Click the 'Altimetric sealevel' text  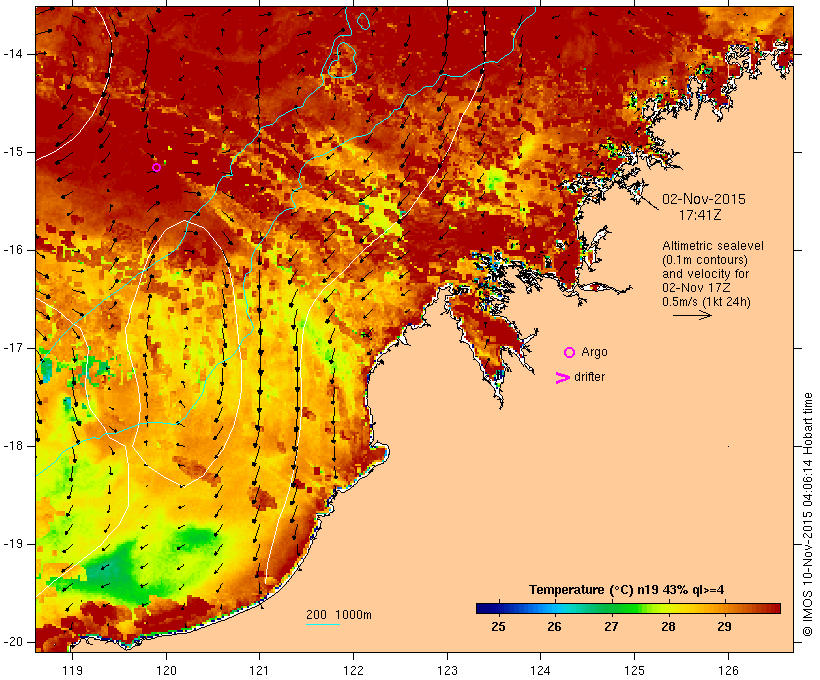pos(713,246)
